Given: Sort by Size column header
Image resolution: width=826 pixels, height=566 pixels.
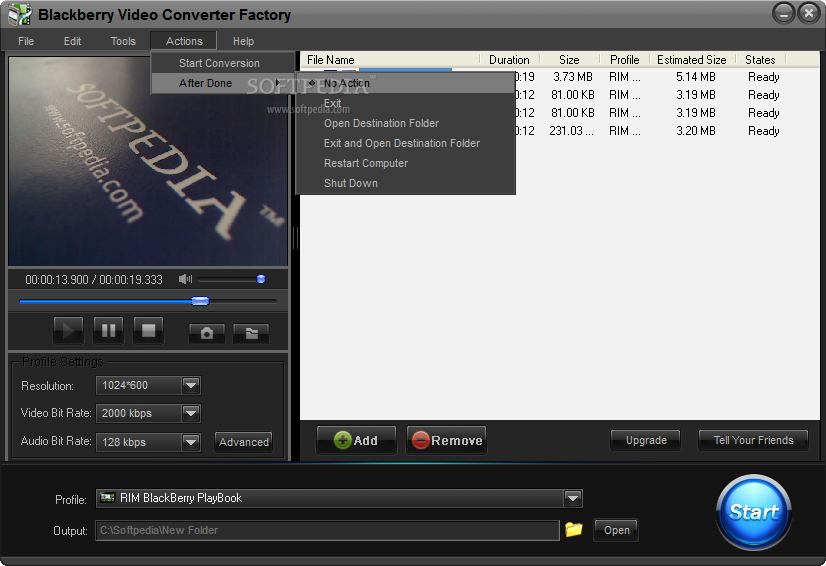Looking at the screenshot, I should pyautogui.click(x=569, y=60).
